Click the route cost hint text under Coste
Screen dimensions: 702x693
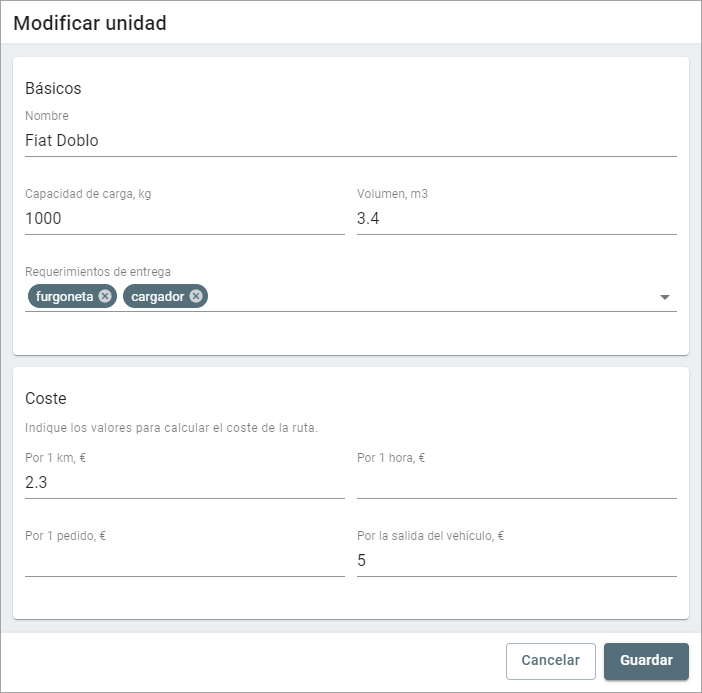click(171, 428)
